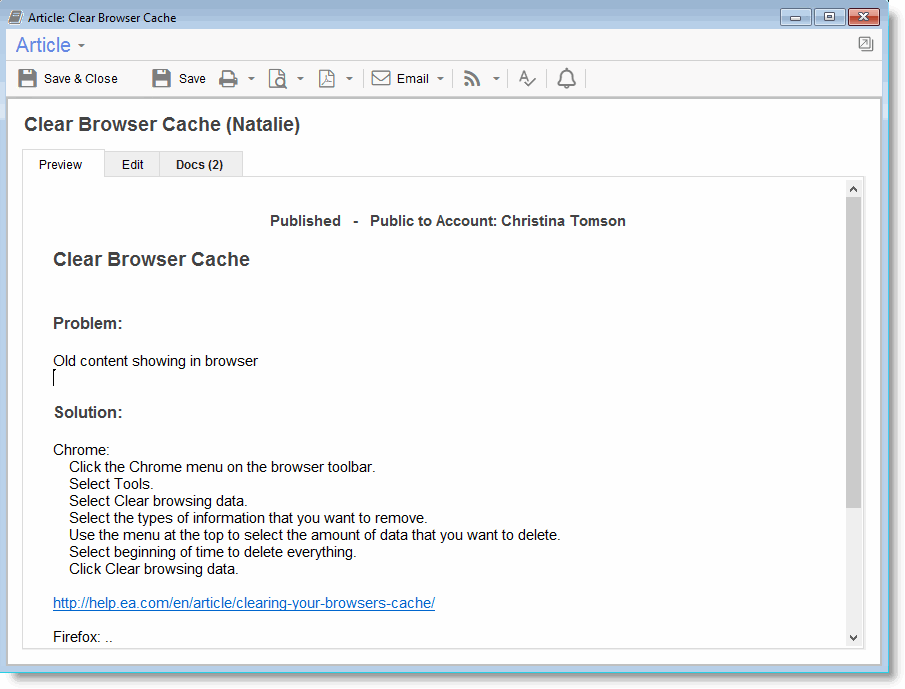Expand the RSS feed dropdown arrow
The image size is (905, 689).
click(x=495, y=79)
